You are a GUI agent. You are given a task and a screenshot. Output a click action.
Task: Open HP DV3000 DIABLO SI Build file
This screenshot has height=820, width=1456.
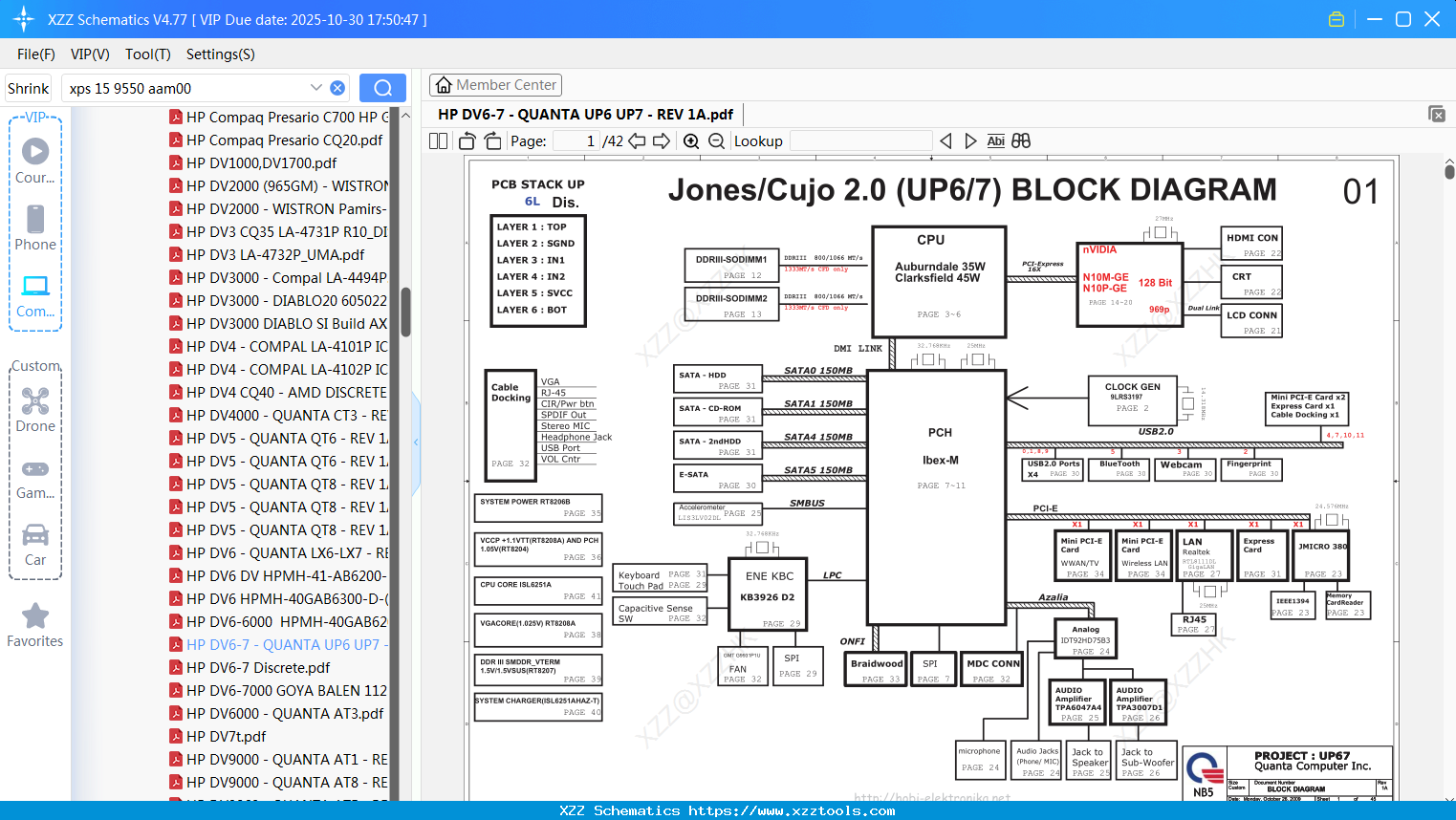(278, 323)
